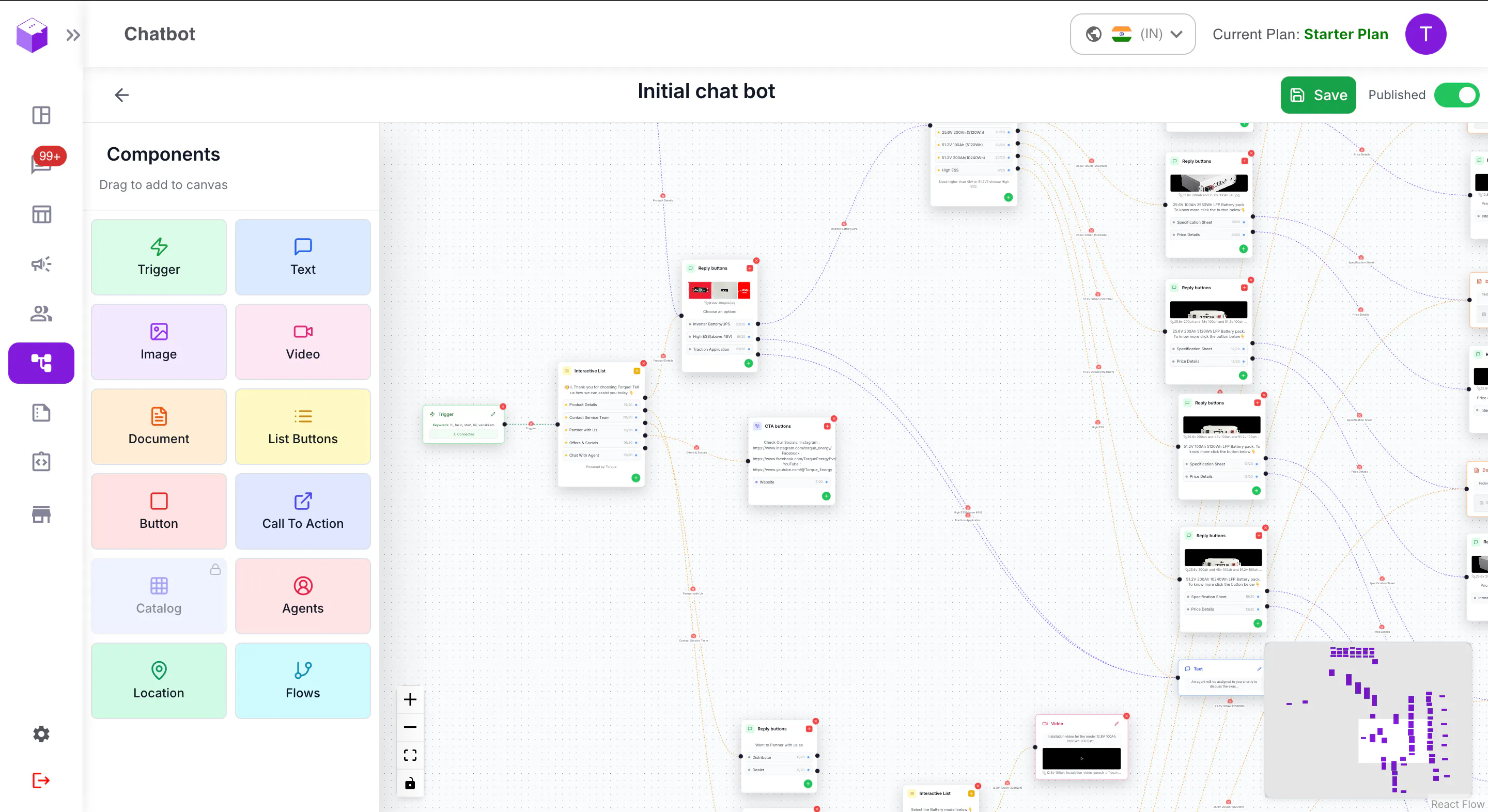
Task: Click the Save button
Action: click(x=1318, y=95)
